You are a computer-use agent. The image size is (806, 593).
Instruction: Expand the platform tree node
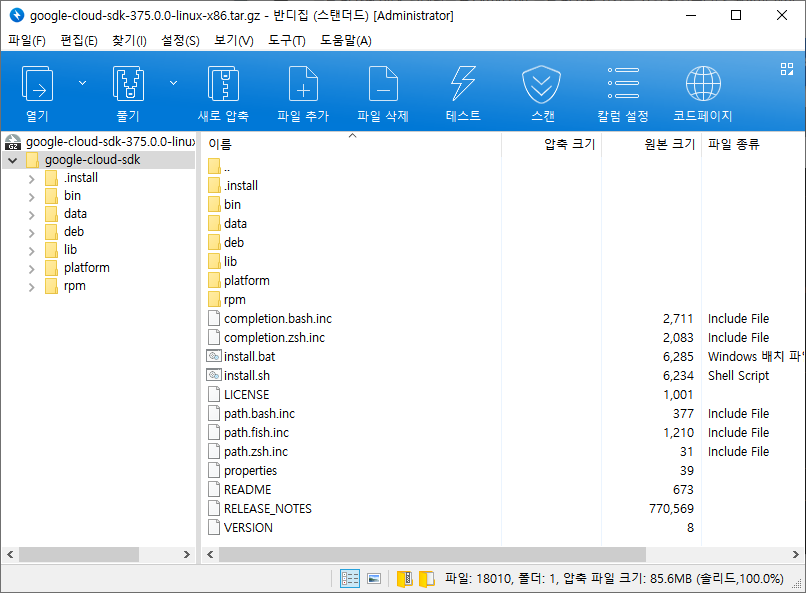click(31, 269)
